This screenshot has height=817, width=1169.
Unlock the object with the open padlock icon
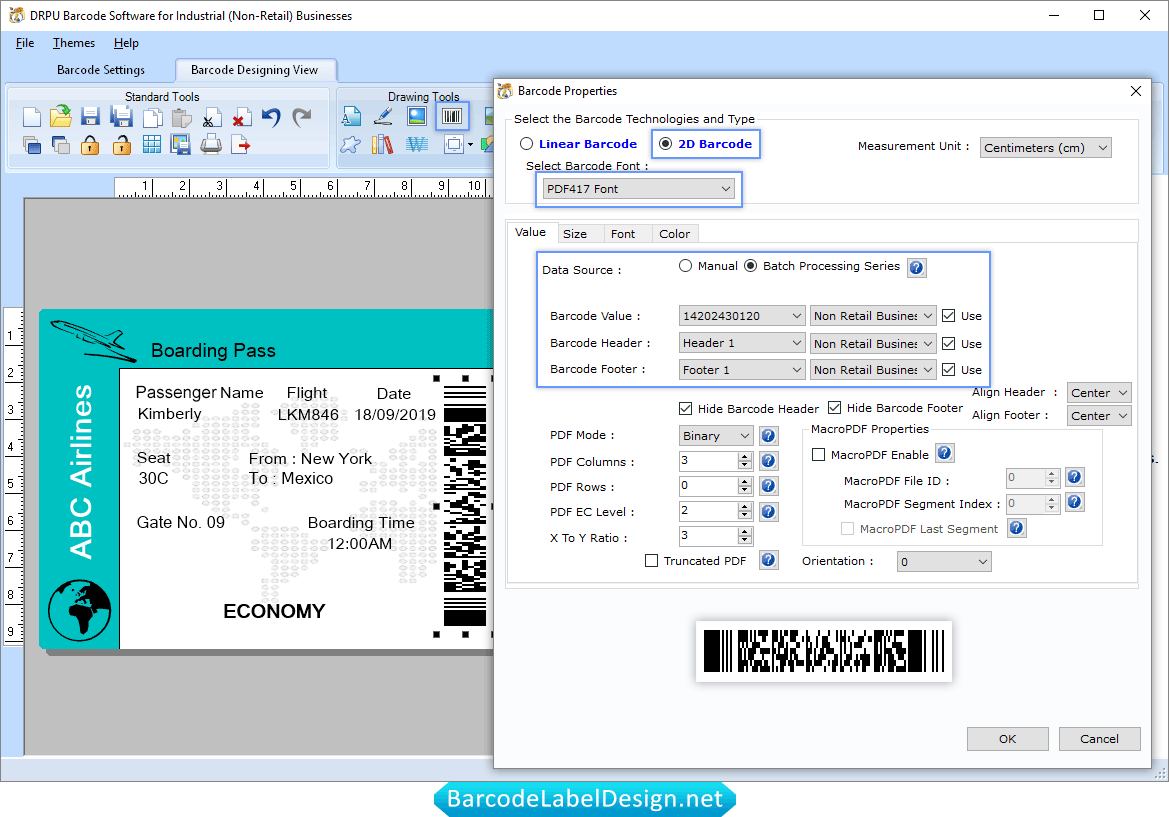(x=122, y=145)
